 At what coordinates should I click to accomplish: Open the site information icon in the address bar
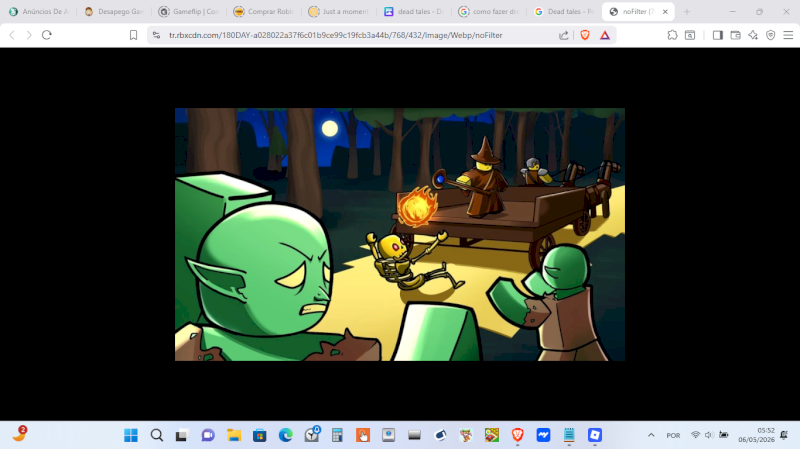tap(157, 35)
